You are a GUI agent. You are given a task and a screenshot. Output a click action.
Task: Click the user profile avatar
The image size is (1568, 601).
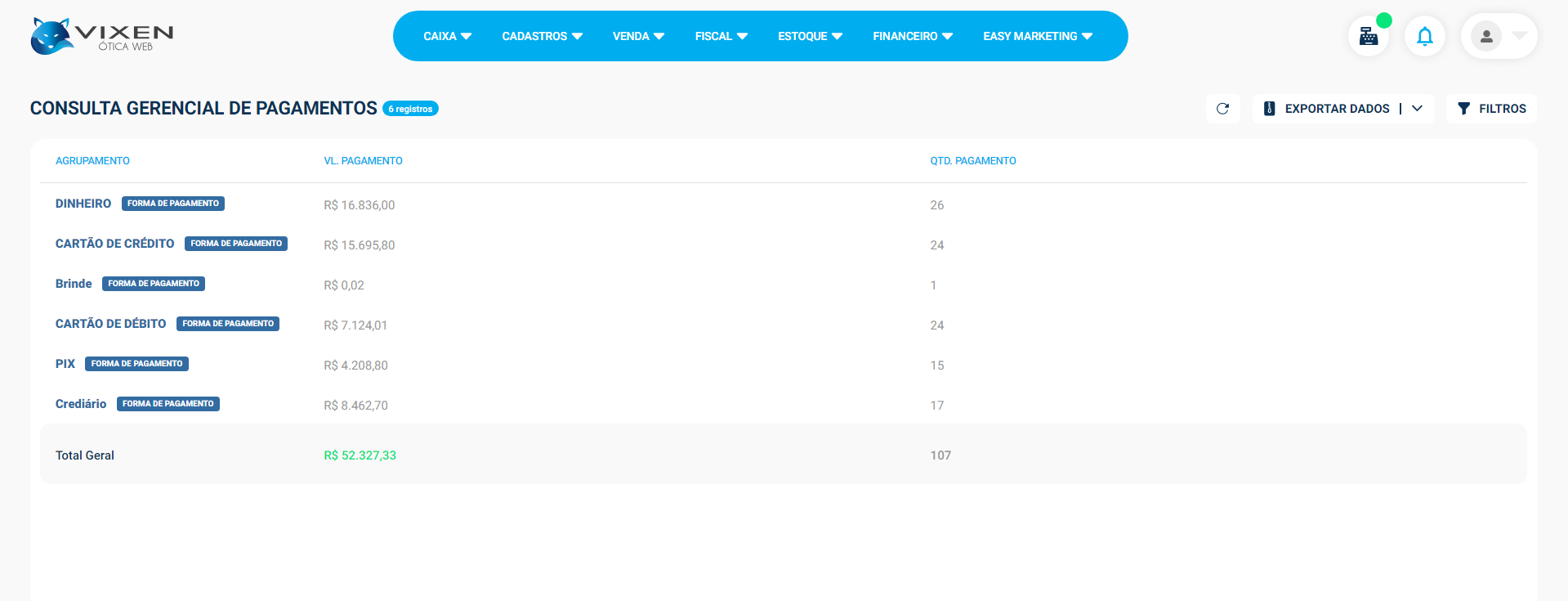(x=1485, y=36)
